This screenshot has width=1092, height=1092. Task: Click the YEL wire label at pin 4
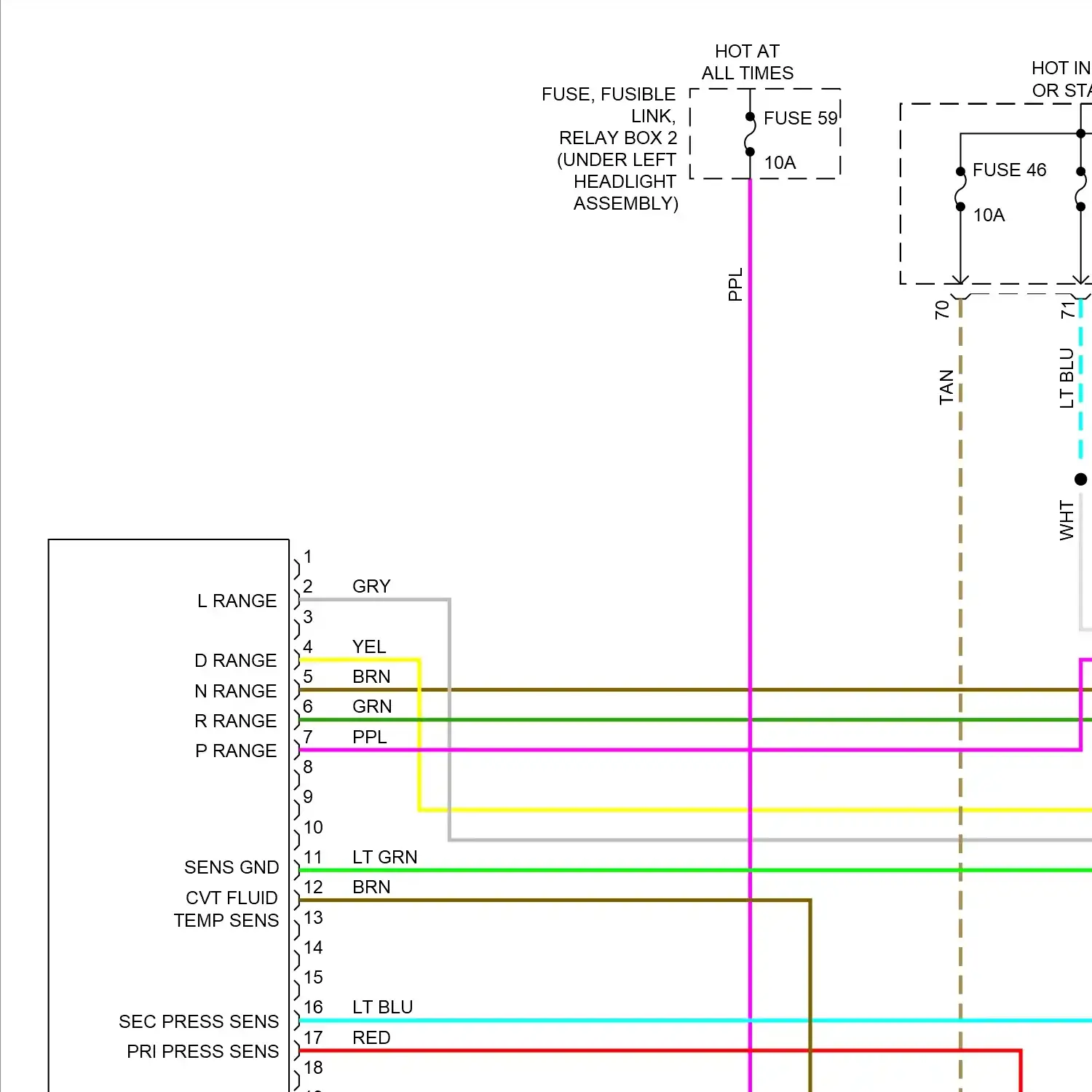point(369,646)
